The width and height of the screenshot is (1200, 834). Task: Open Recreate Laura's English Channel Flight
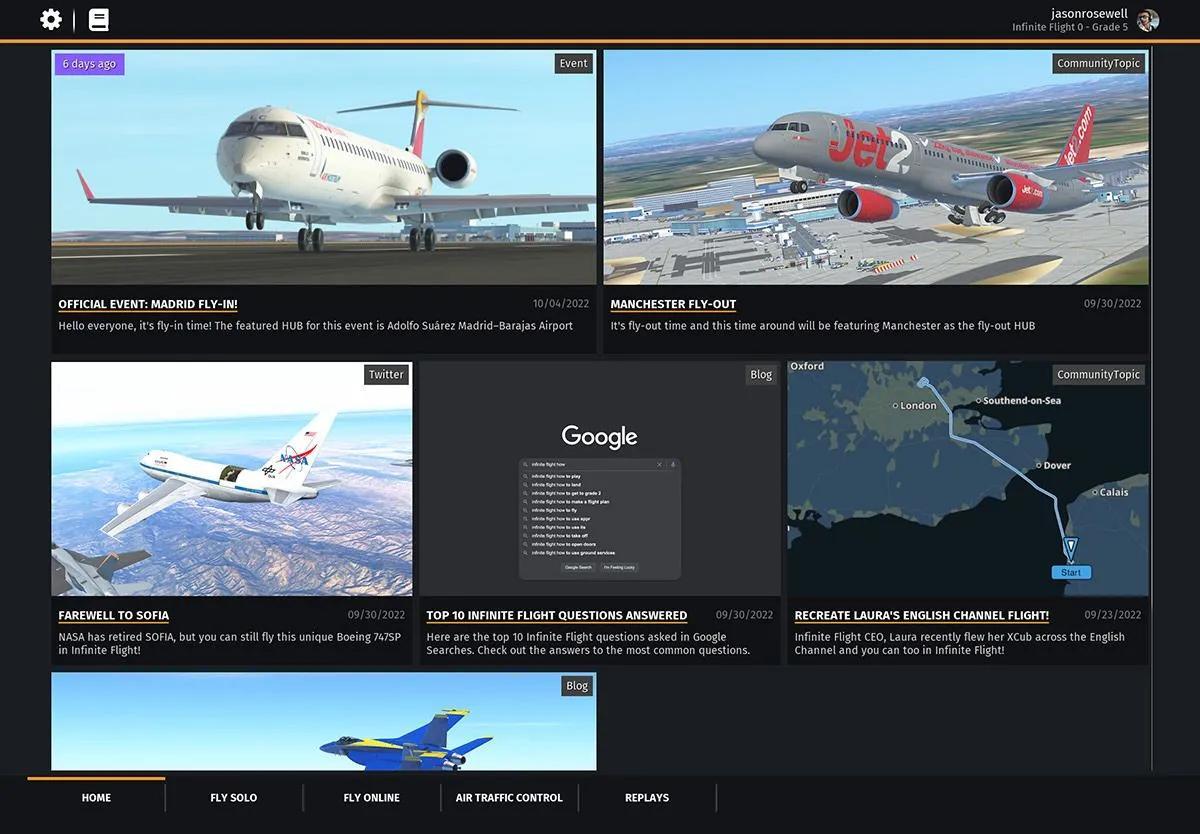pyautogui.click(x=922, y=615)
